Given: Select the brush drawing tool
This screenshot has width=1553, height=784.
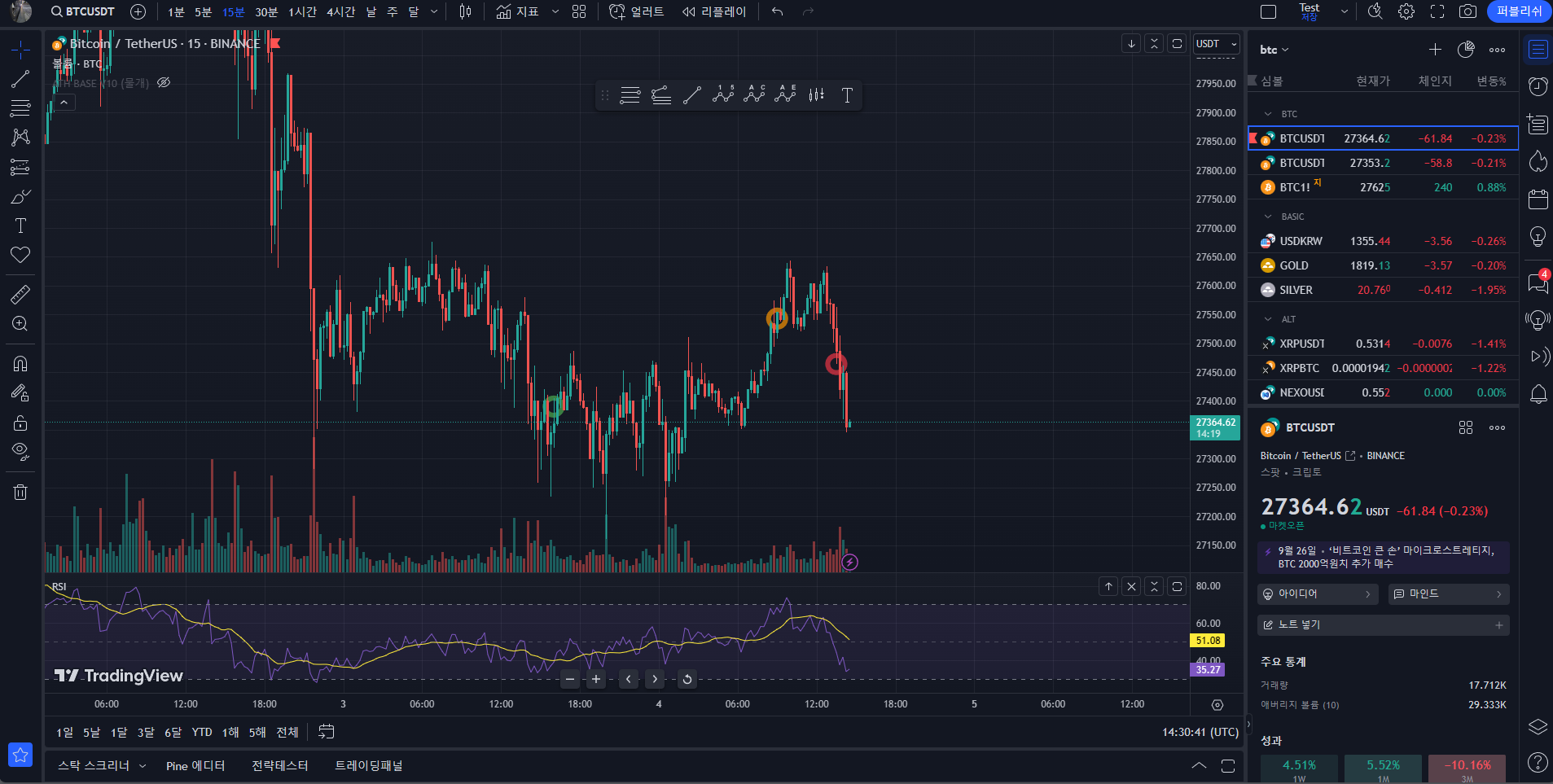Looking at the screenshot, I should 20,196.
